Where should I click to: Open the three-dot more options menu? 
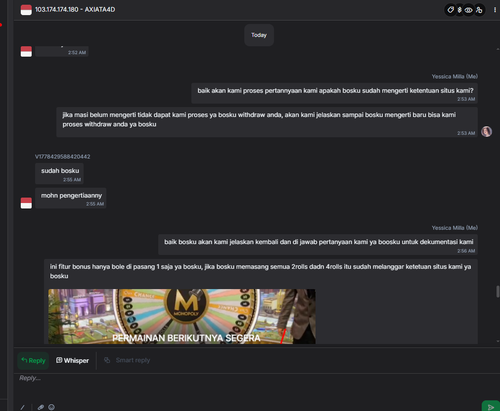click(x=495, y=10)
